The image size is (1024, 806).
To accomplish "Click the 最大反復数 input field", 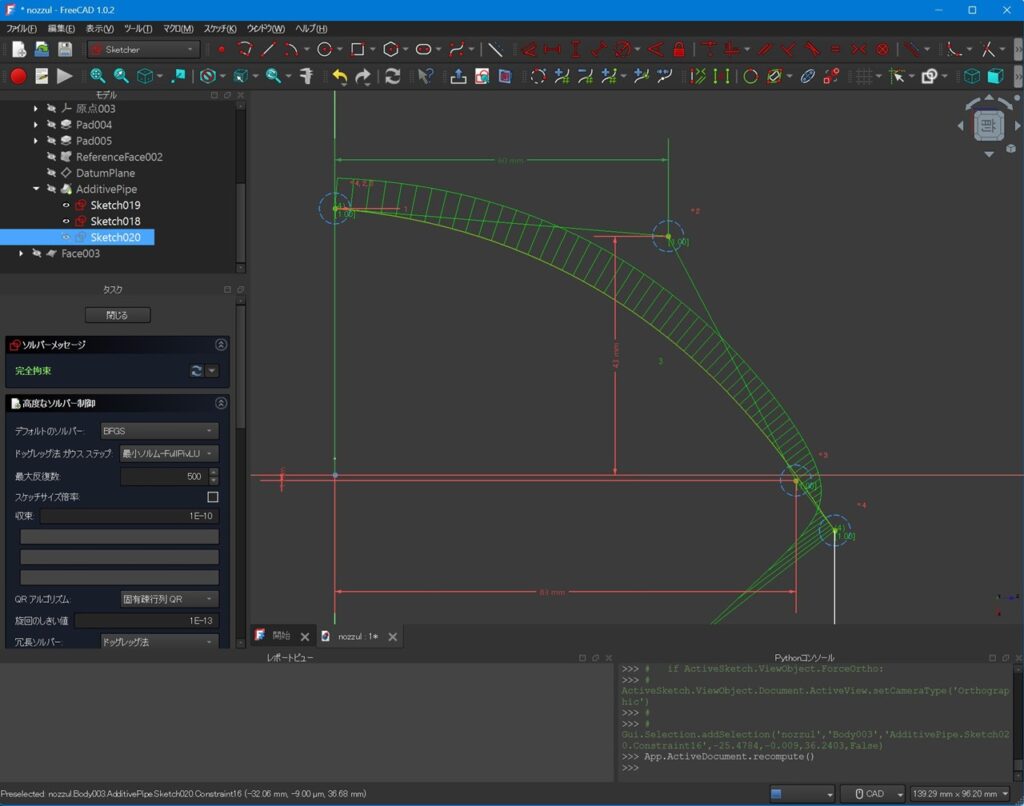I will click(164, 477).
